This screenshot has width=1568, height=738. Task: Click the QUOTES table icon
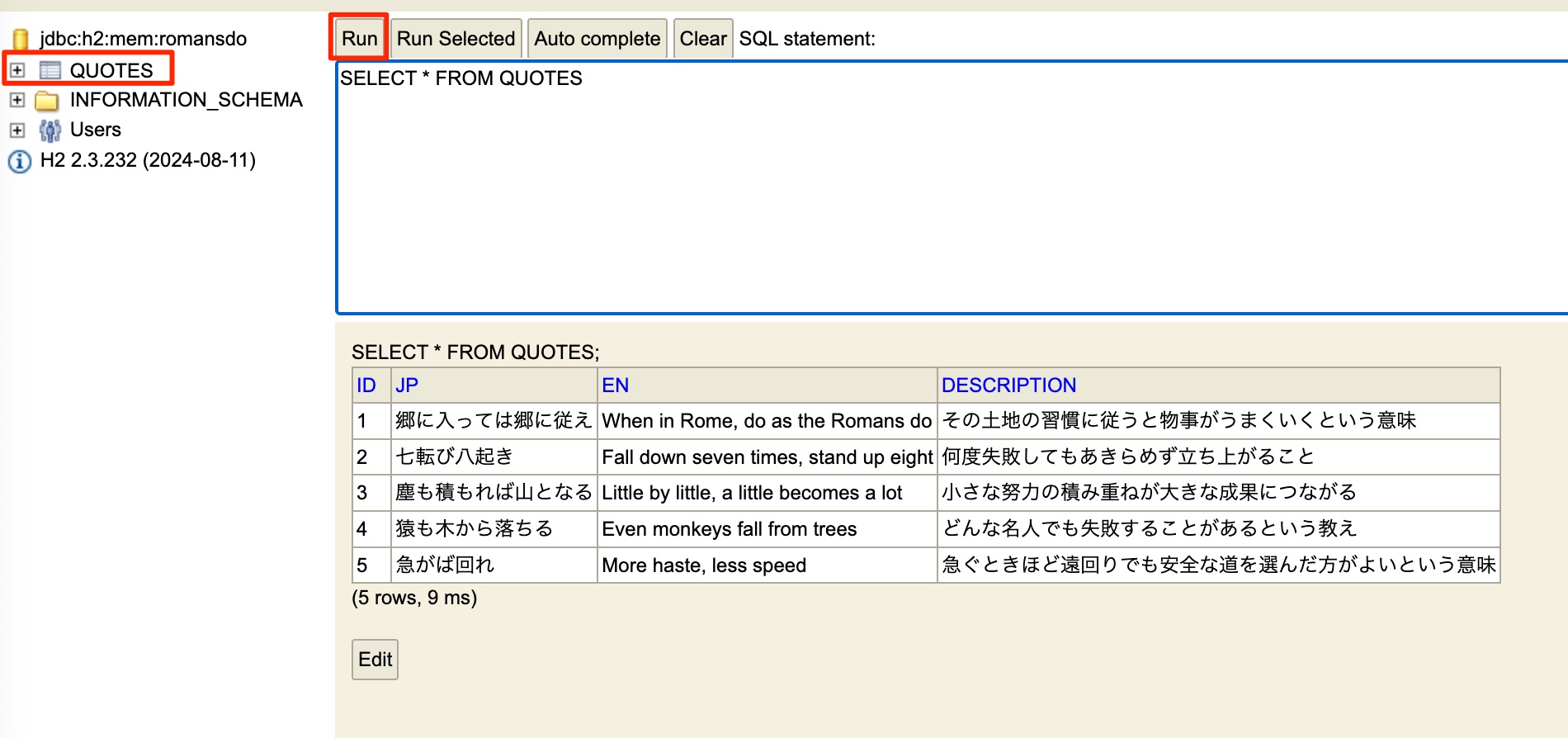(x=50, y=70)
